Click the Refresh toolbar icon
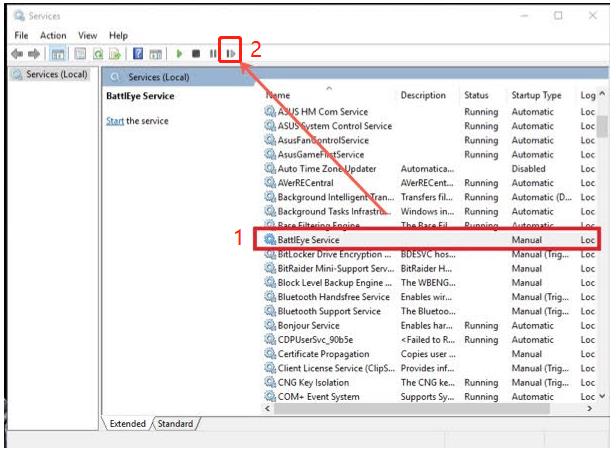 pos(98,54)
